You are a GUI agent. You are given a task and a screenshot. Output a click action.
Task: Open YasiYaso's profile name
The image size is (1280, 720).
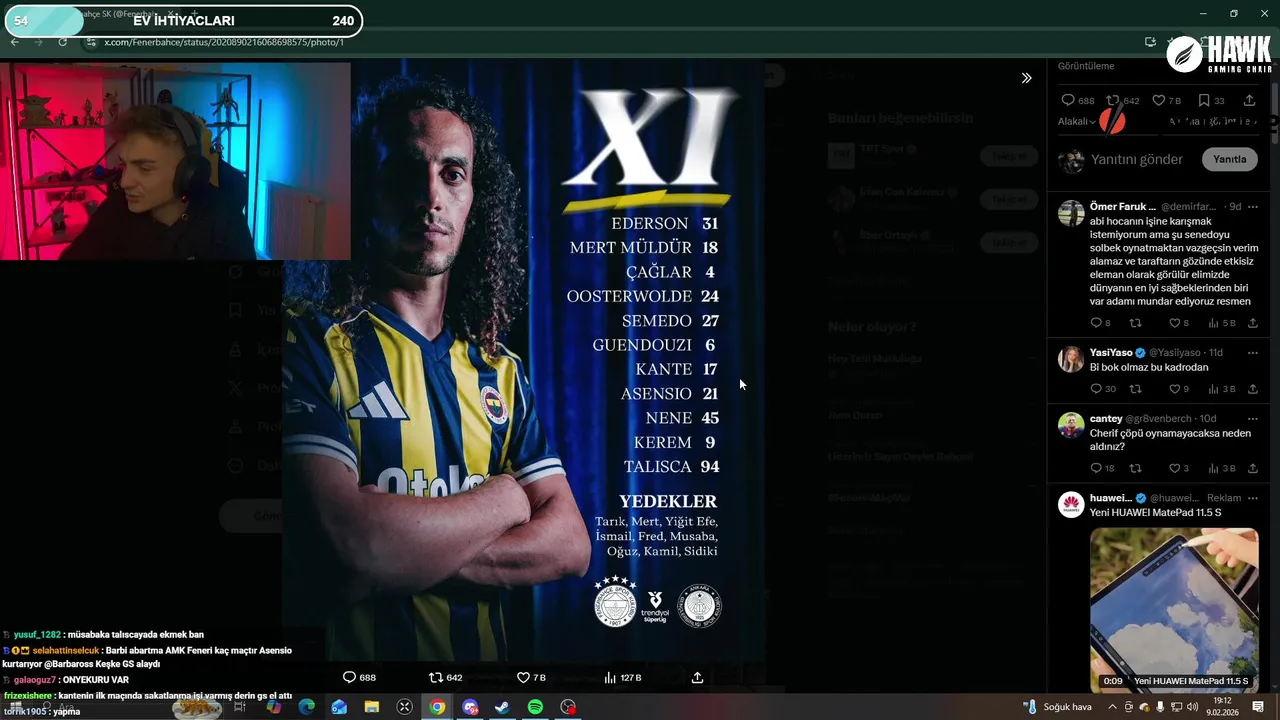(x=1111, y=353)
